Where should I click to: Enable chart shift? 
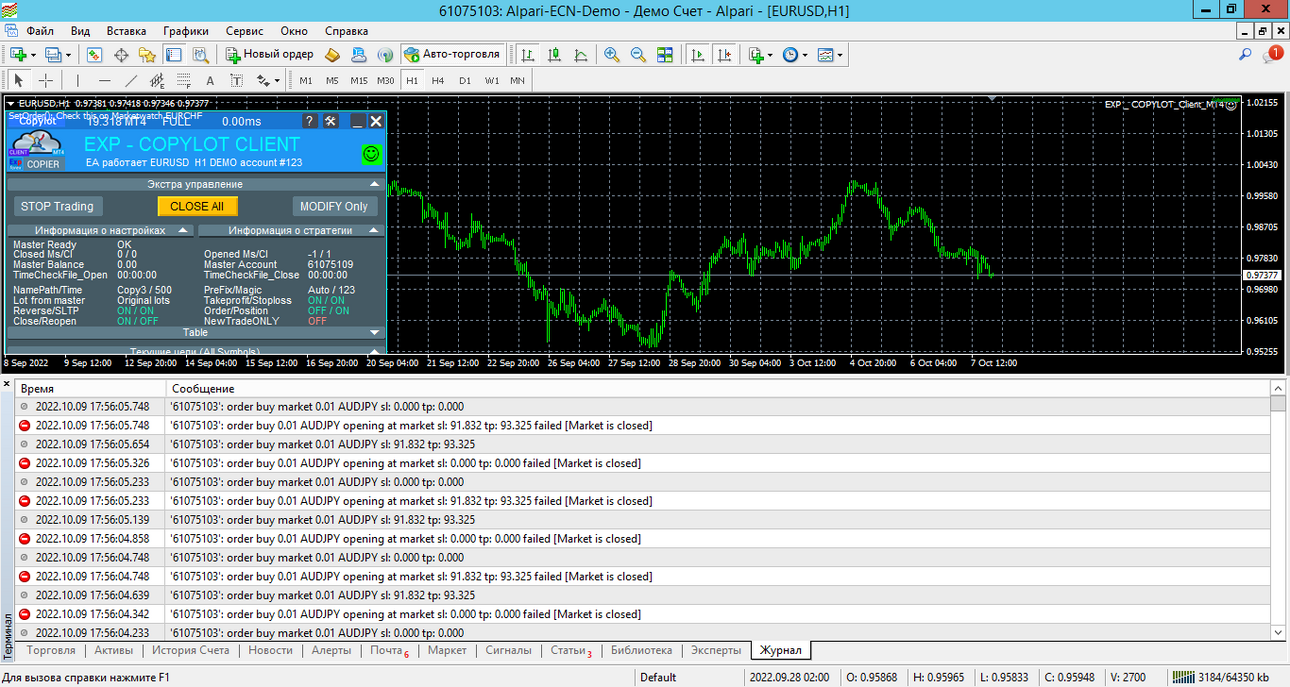point(724,54)
